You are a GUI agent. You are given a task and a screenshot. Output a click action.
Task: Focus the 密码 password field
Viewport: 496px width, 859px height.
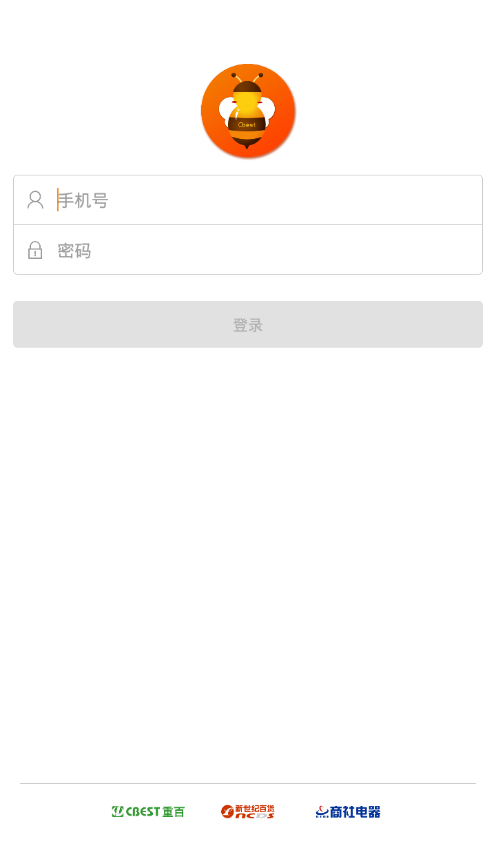point(248,250)
